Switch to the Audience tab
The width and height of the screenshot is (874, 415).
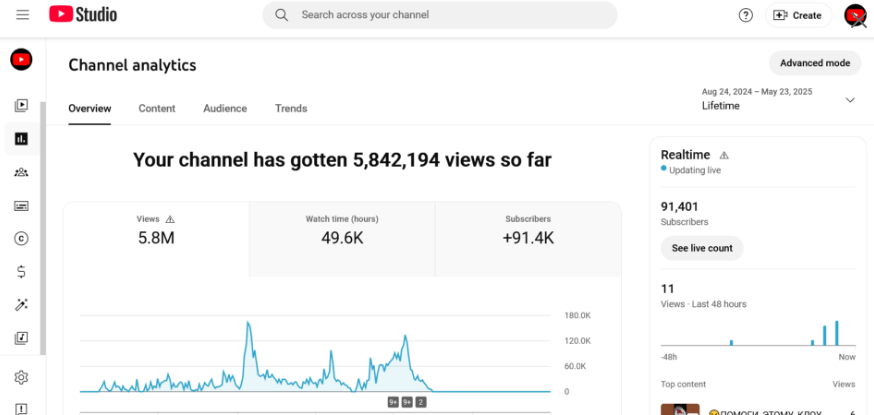225,109
